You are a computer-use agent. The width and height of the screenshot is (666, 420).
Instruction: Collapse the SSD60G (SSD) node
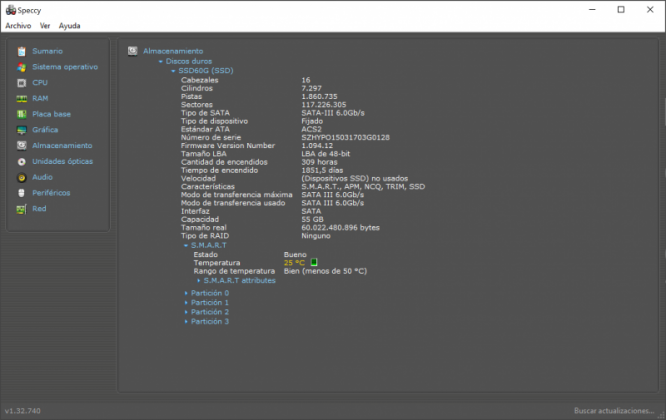pyautogui.click(x=173, y=71)
